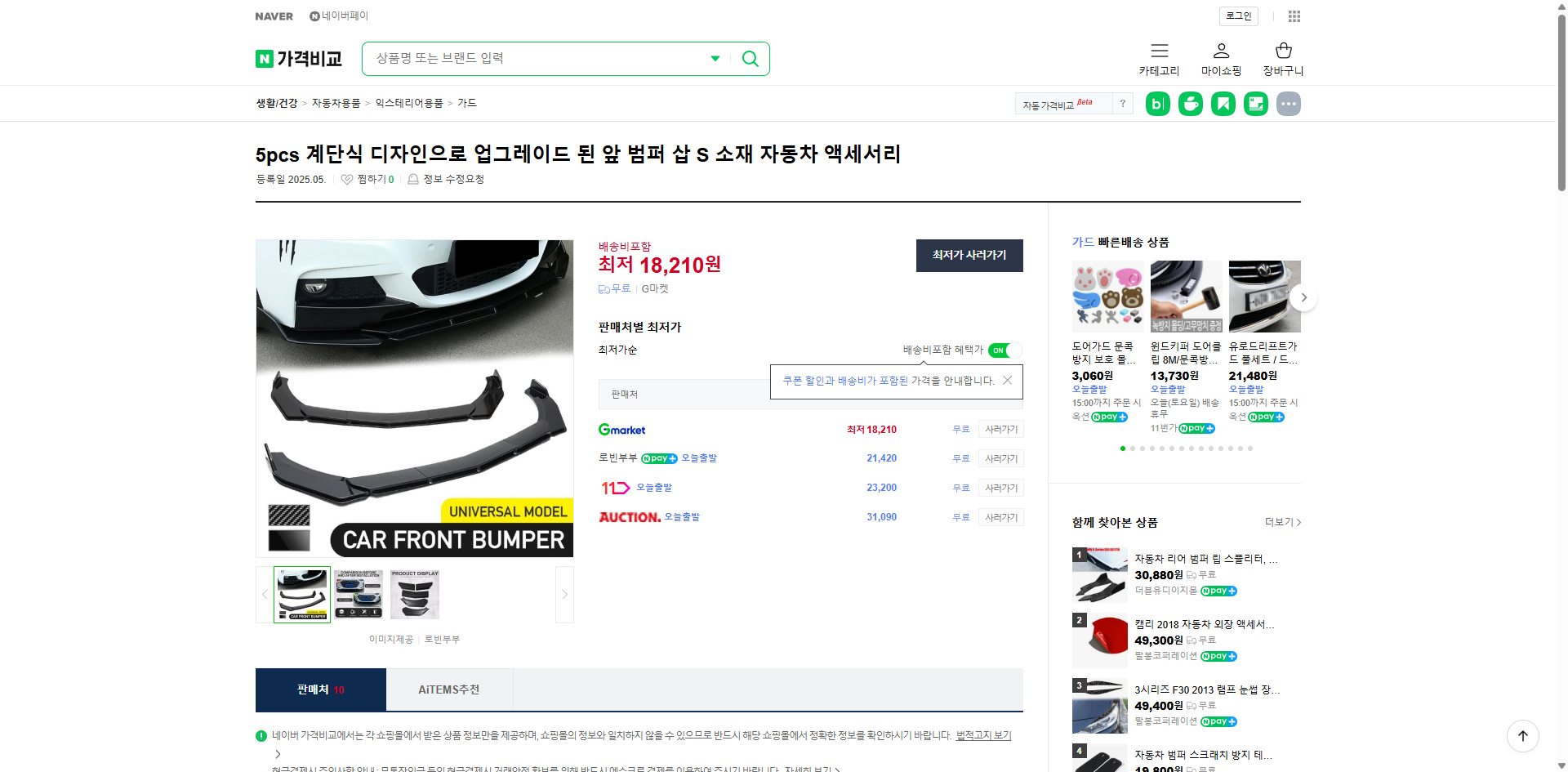Open more sharing options with the ellipsis icon
Screen dimensions: 1568x772
[1289, 104]
